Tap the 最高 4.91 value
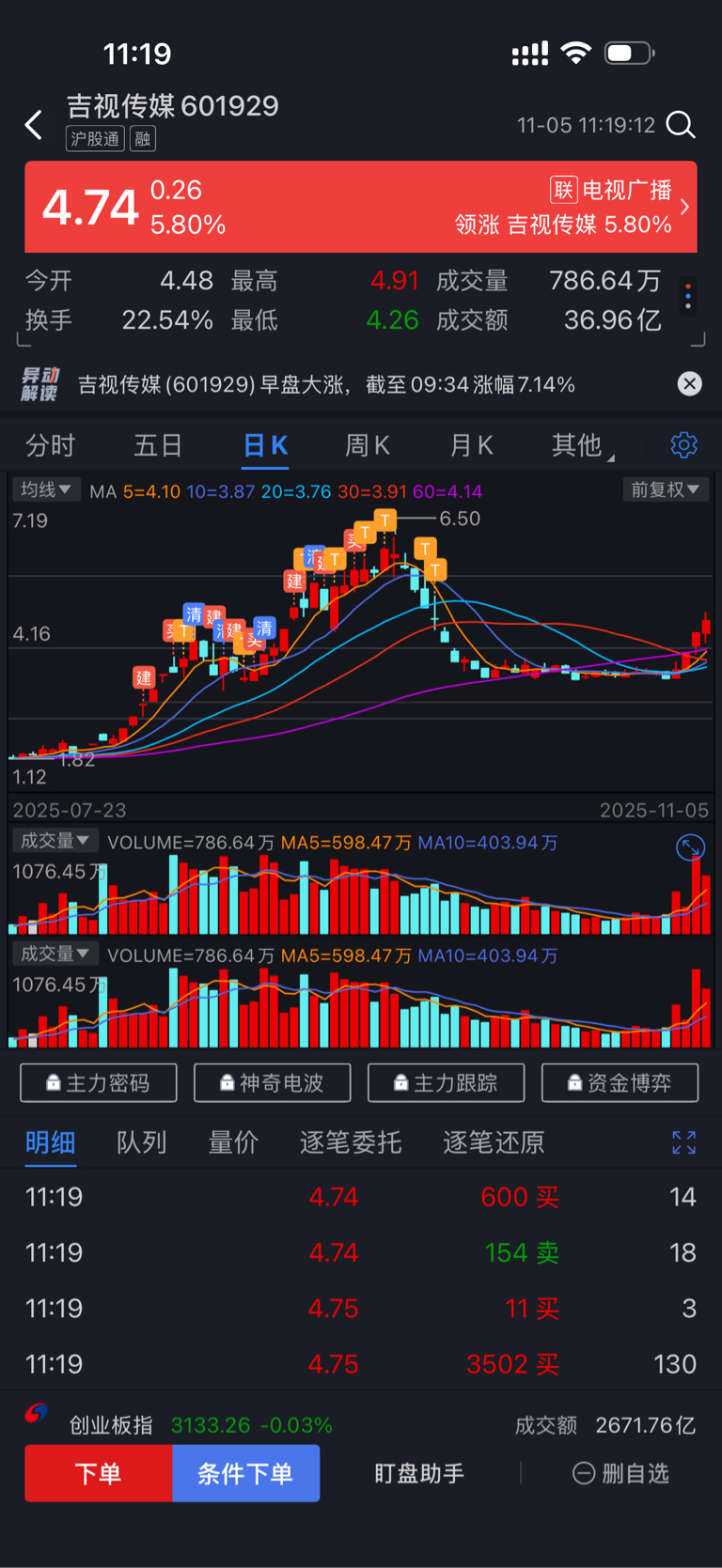Viewport: 722px width, 1568px height. tap(395, 280)
